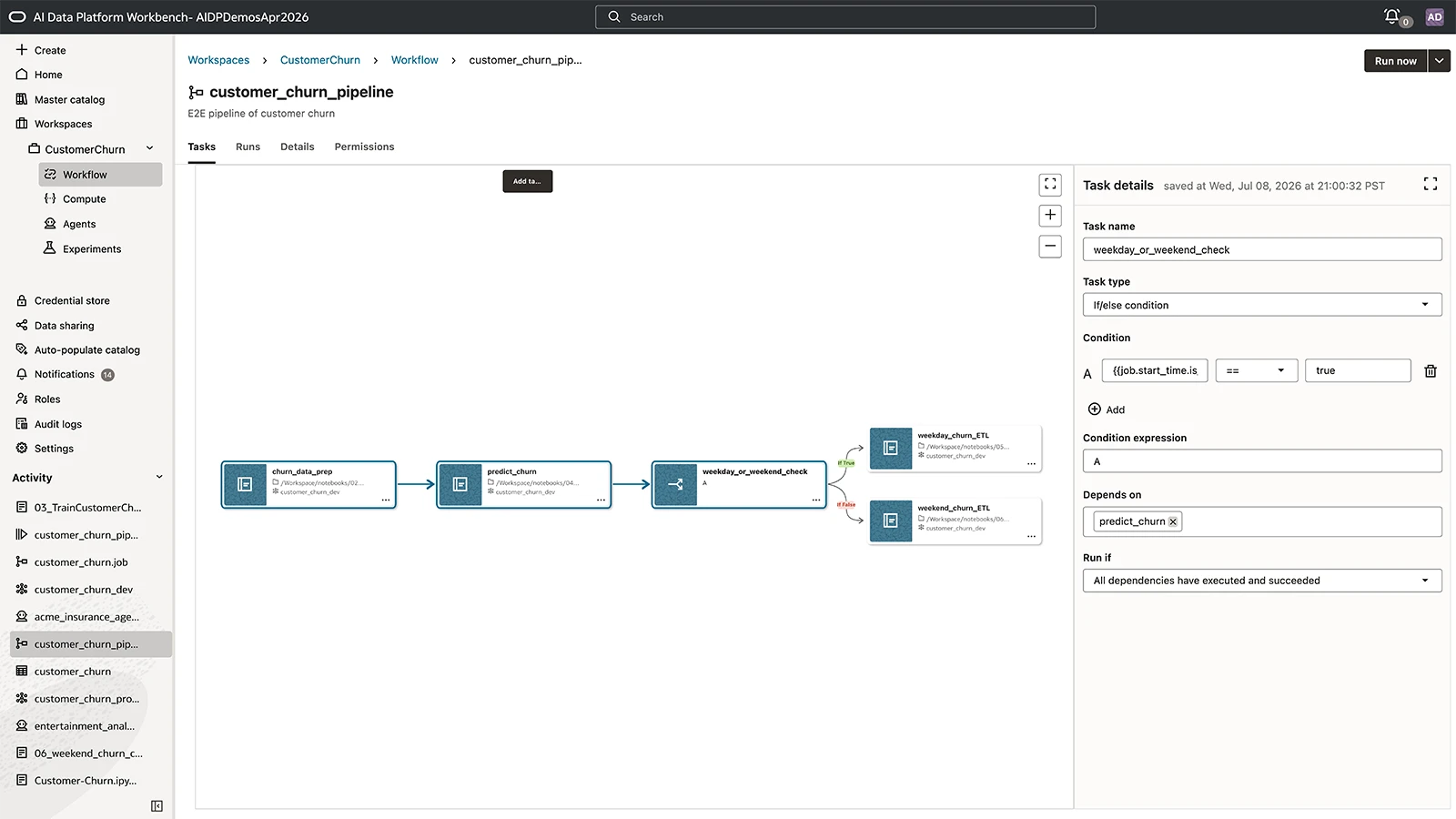Viewport: 1456px width, 819px height.
Task: Remove predict_churn dependency chip
Action: (x=1173, y=521)
